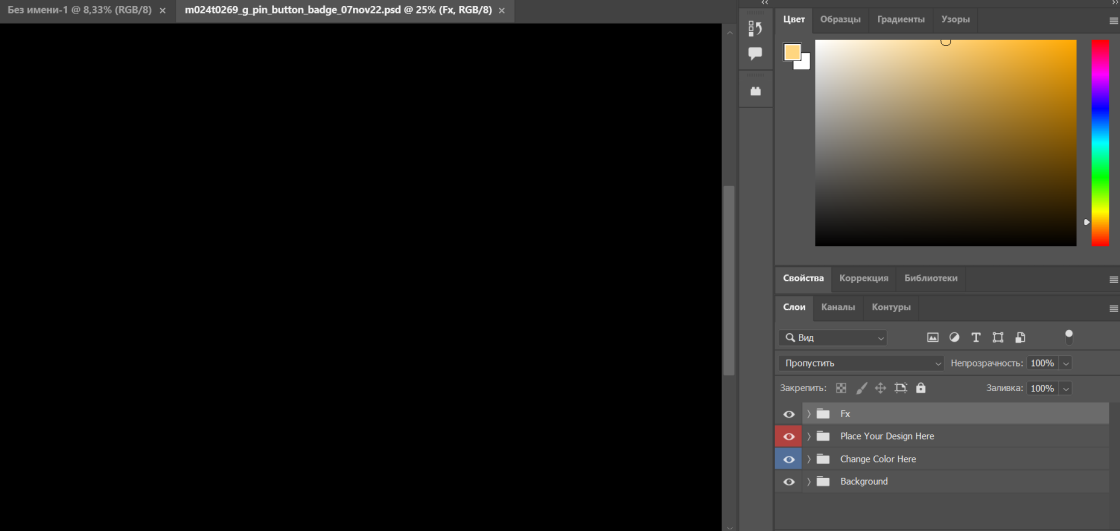The image size is (1120, 531).
Task: Click the Fx group folder icon
Action: click(823, 414)
